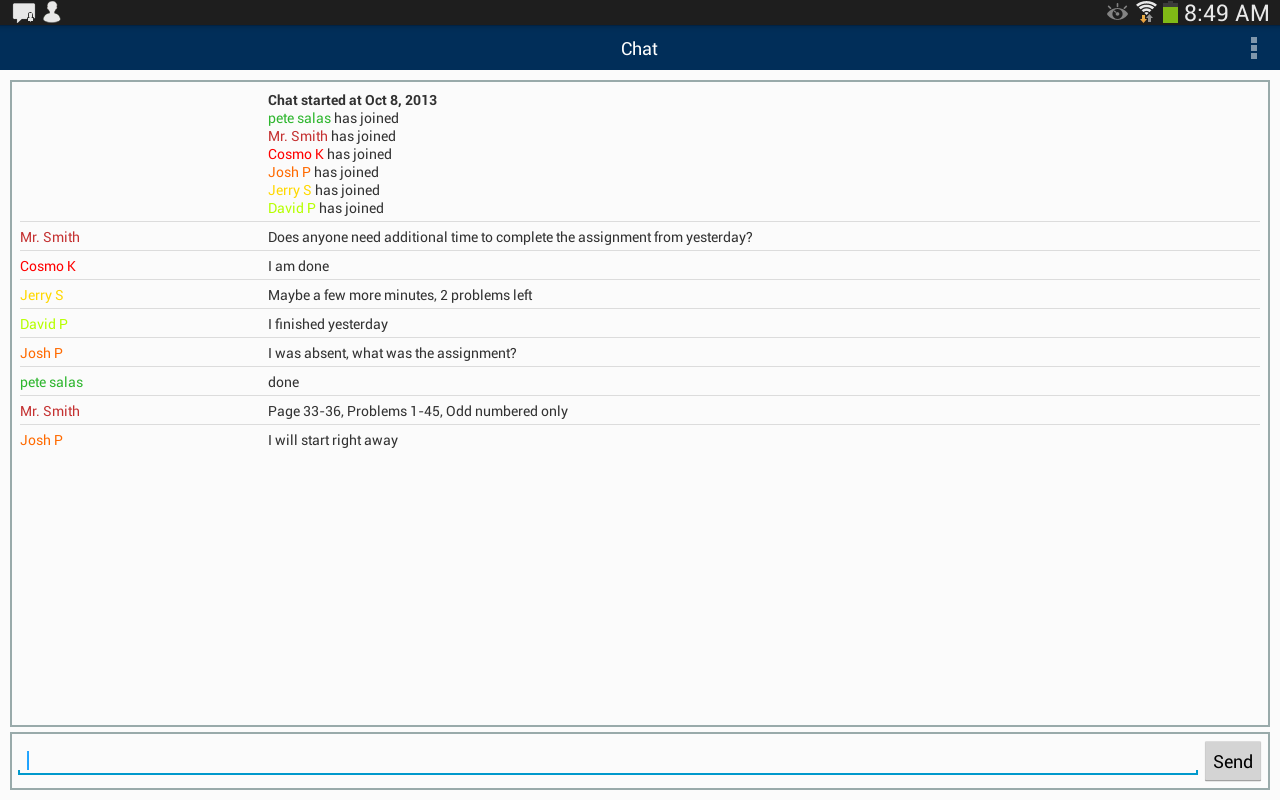Open the overflow menu in the Chat header
The image size is (1280, 800).
point(1253,48)
